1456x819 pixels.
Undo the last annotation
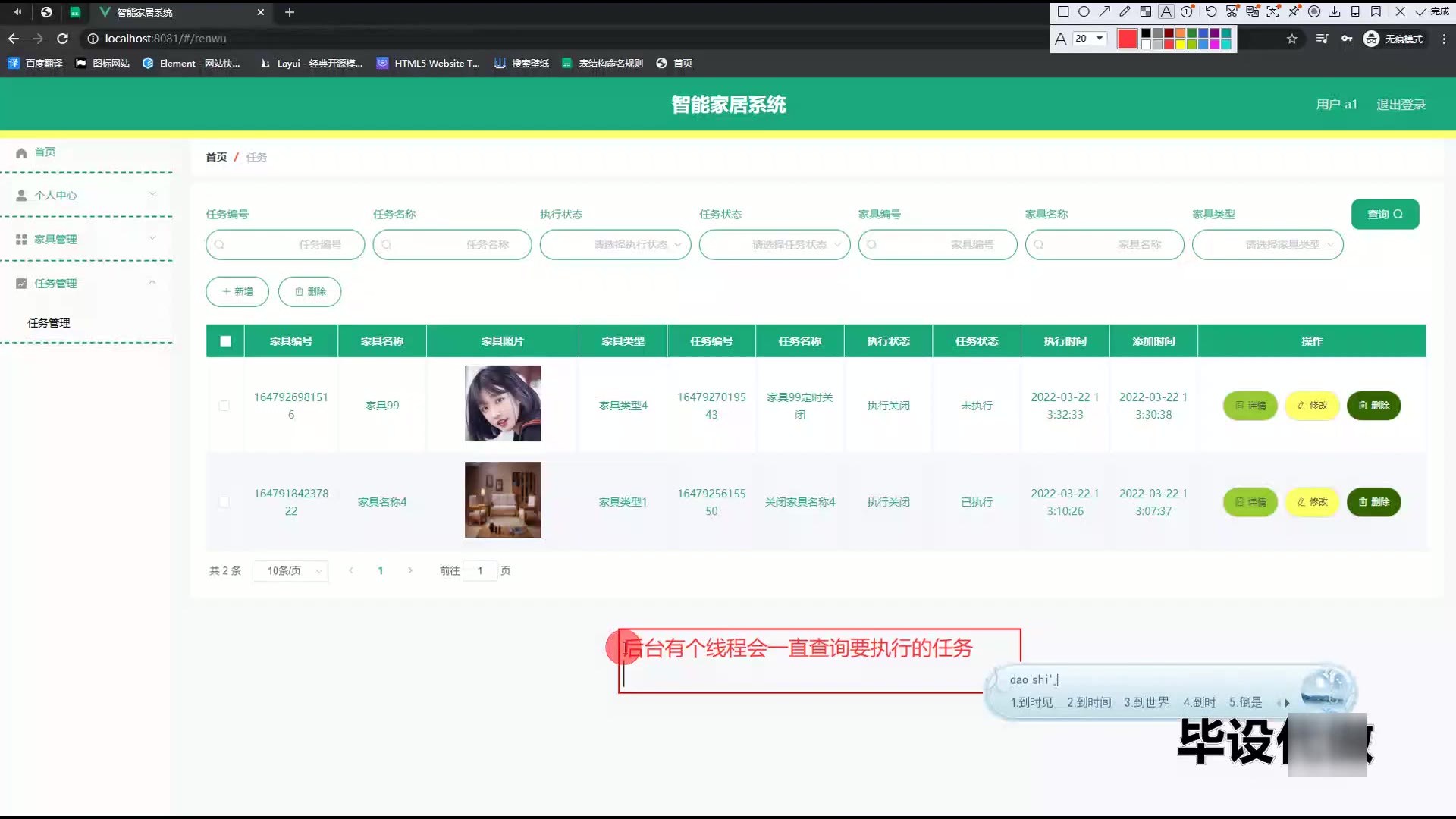click(x=1211, y=11)
